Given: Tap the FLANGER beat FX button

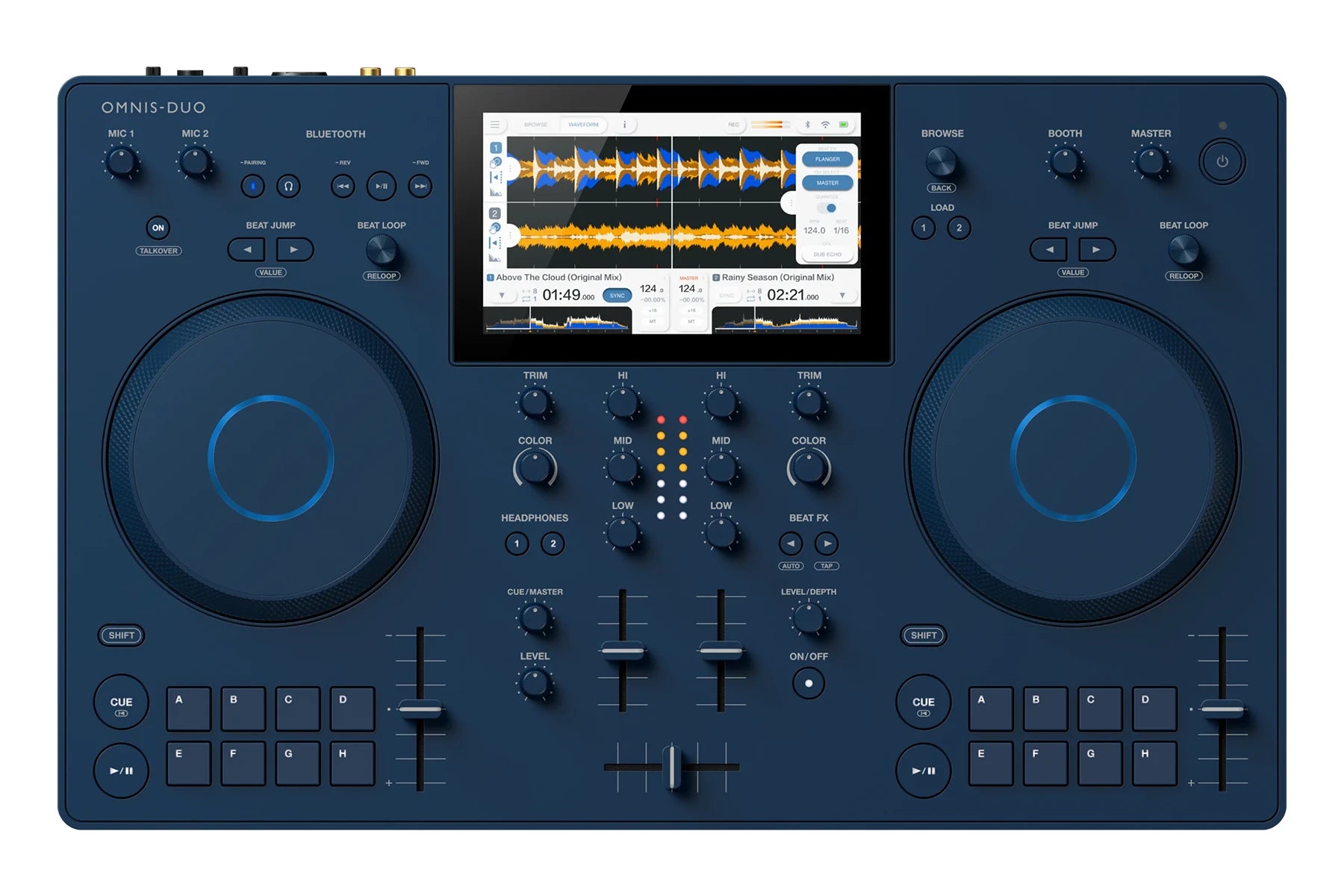Looking at the screenshot, I should click(x=827, y=159).
